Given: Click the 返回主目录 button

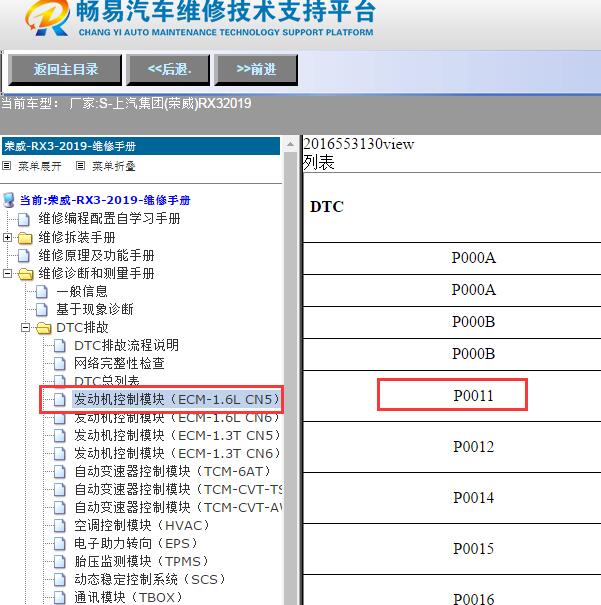Looking at the screenshot, I should pyautogui.click(x=65, y=69).
